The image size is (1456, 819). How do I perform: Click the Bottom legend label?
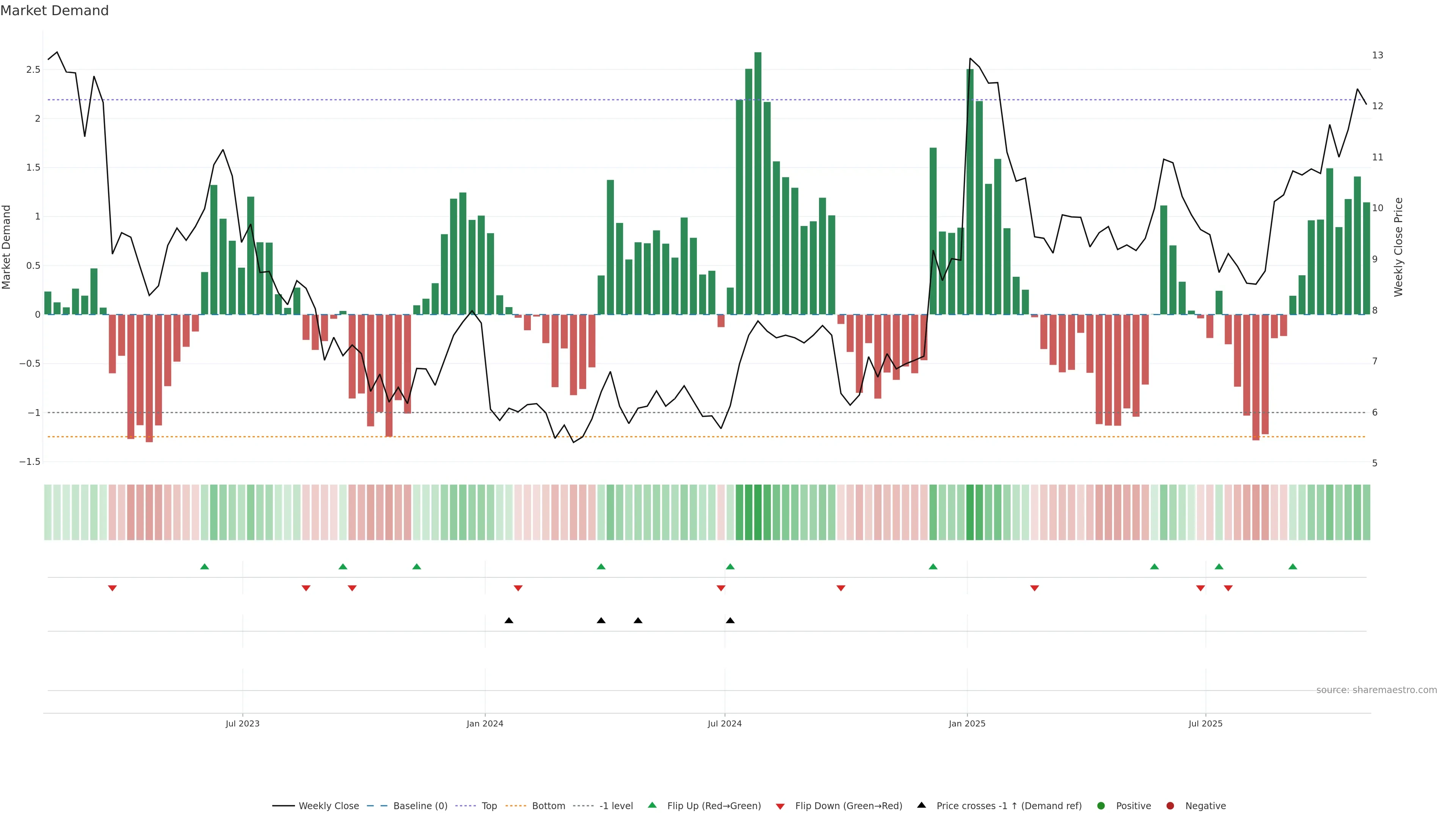[548, 805]
